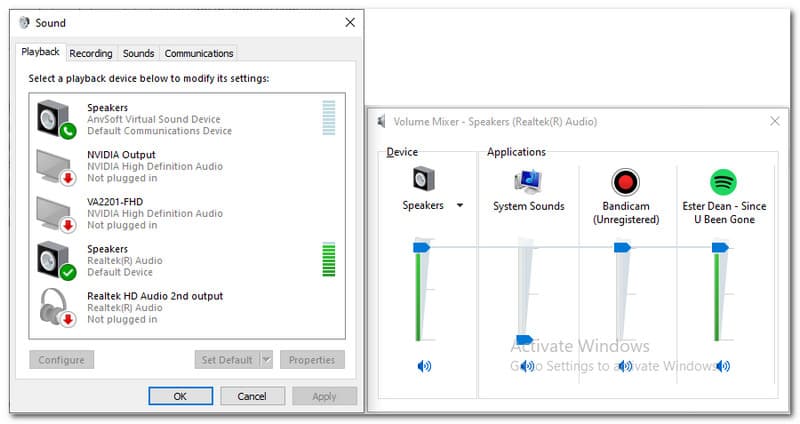Viewport: 800px width, 424px height.
Task: Click the Set Default button
Action: tap(228, 360)
